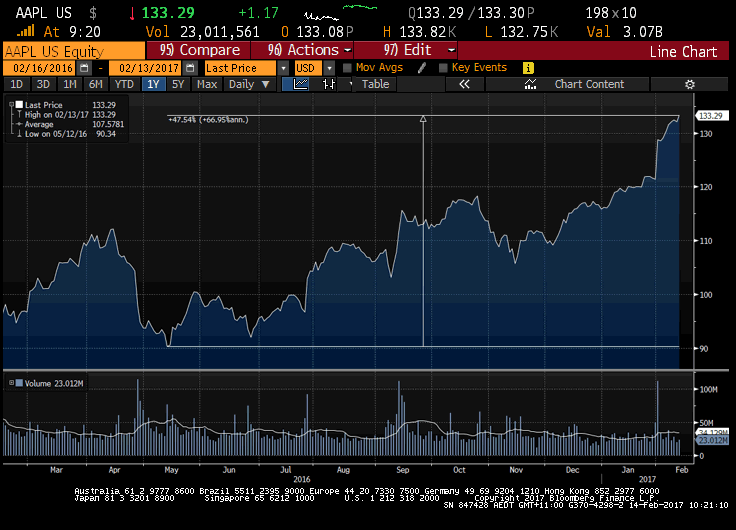Click the double-left collapse arrows
Image resolution: width=736 pixels, height=530 pixels.
tap(464, 84)
